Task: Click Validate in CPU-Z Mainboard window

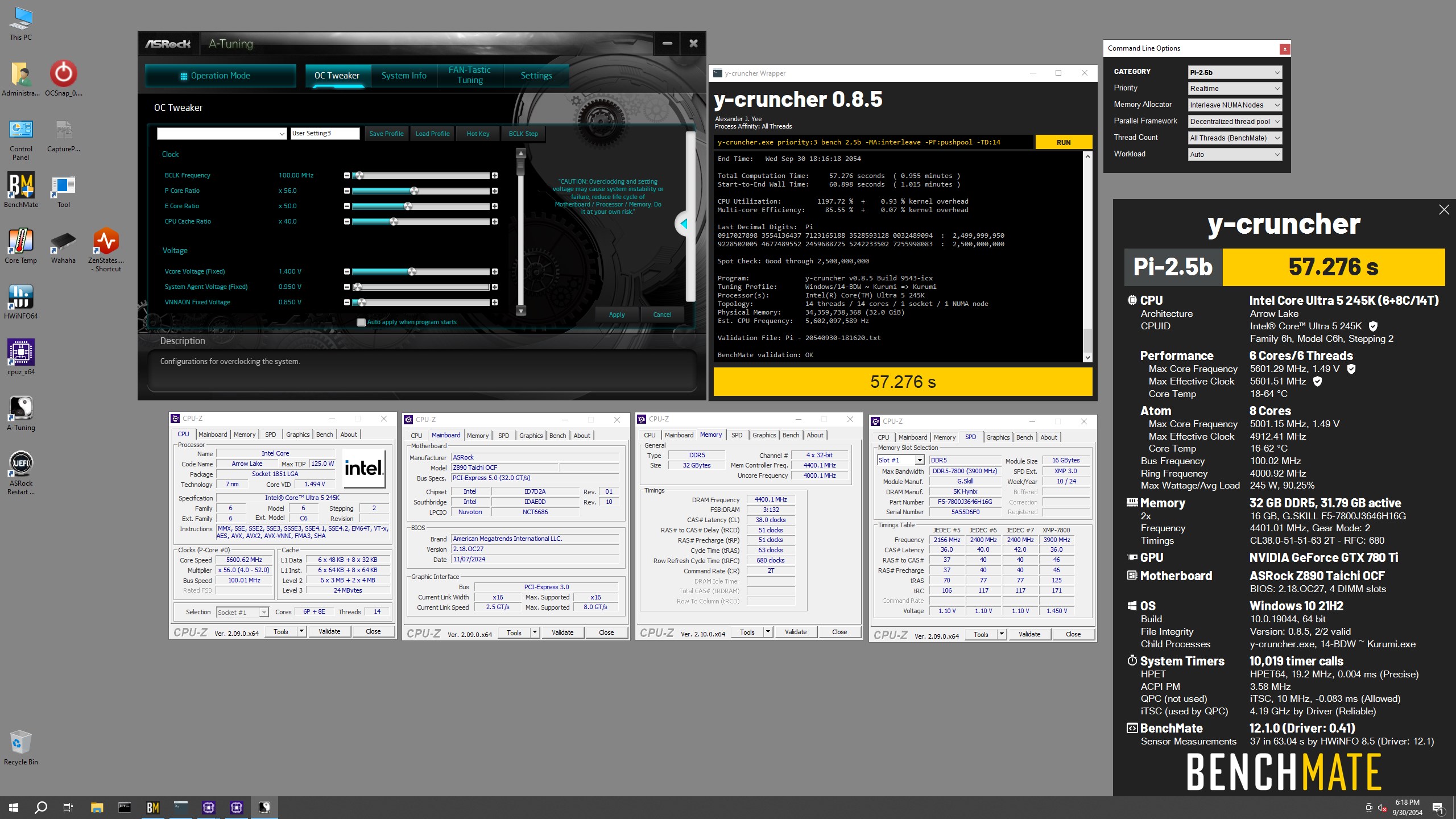Action: pos(562,632)
